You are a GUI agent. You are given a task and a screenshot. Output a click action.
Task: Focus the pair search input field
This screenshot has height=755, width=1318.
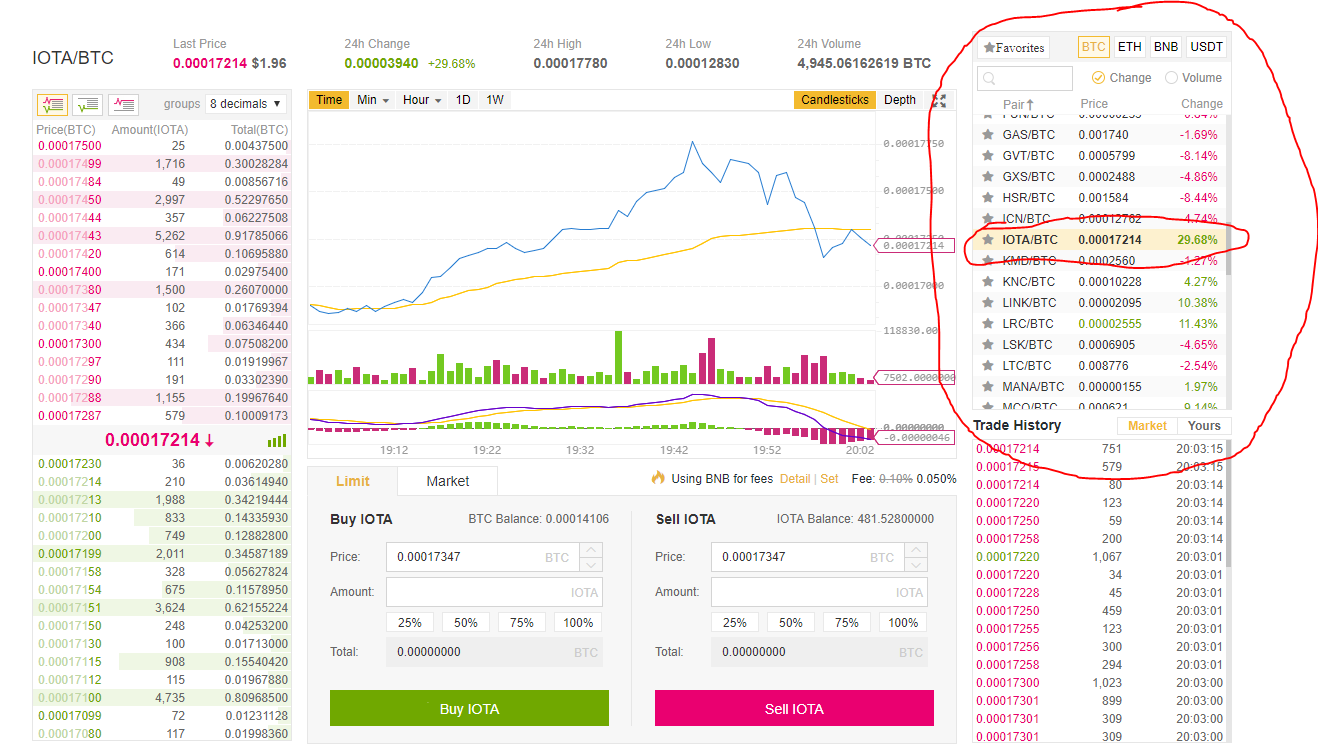coord(1025,78)
